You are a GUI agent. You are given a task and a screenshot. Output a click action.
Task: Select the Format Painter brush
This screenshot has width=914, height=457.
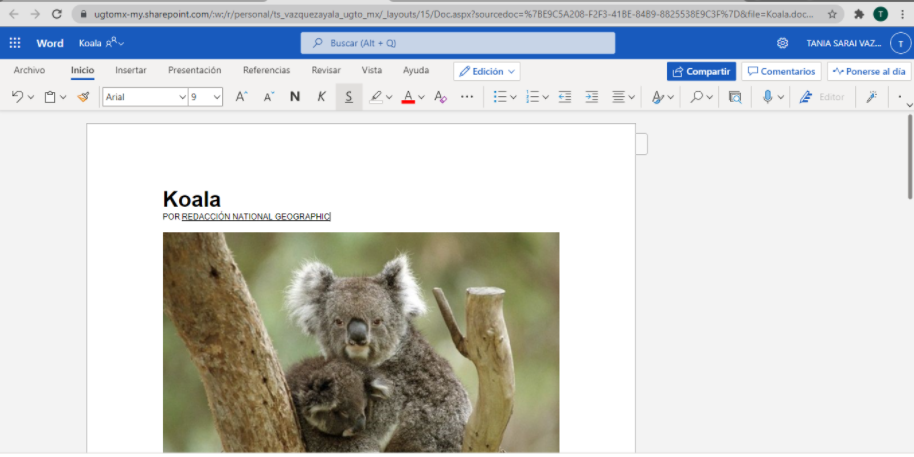coord(83,97)
